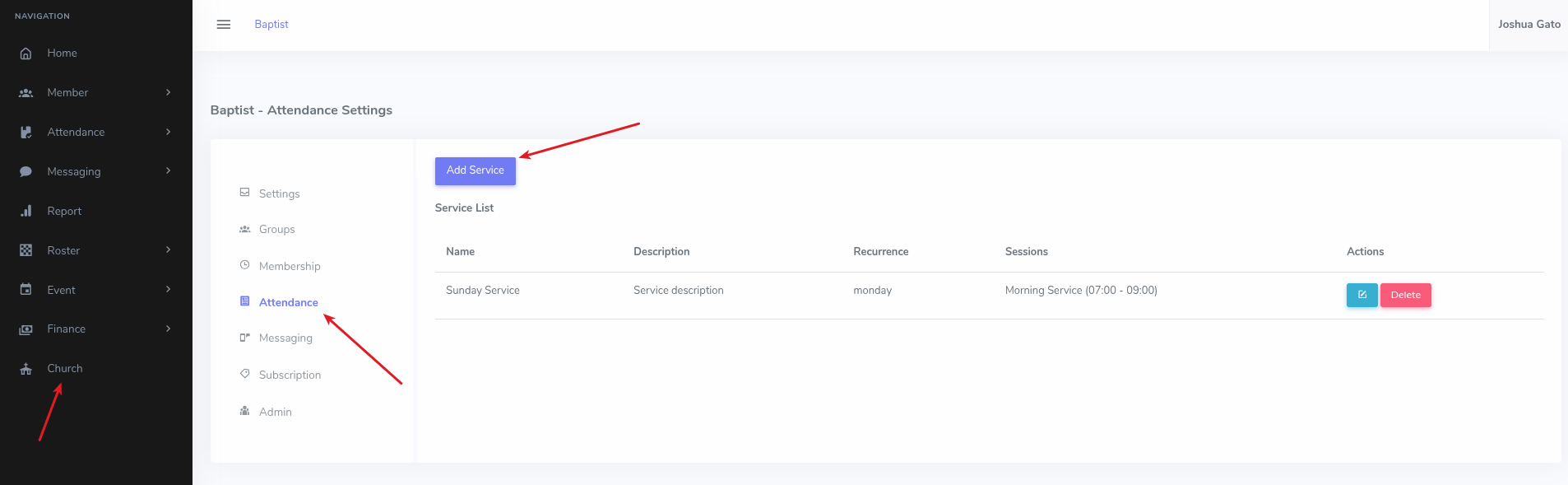
Task: Click the Finance money icon
Action: (x=26, y=329)
